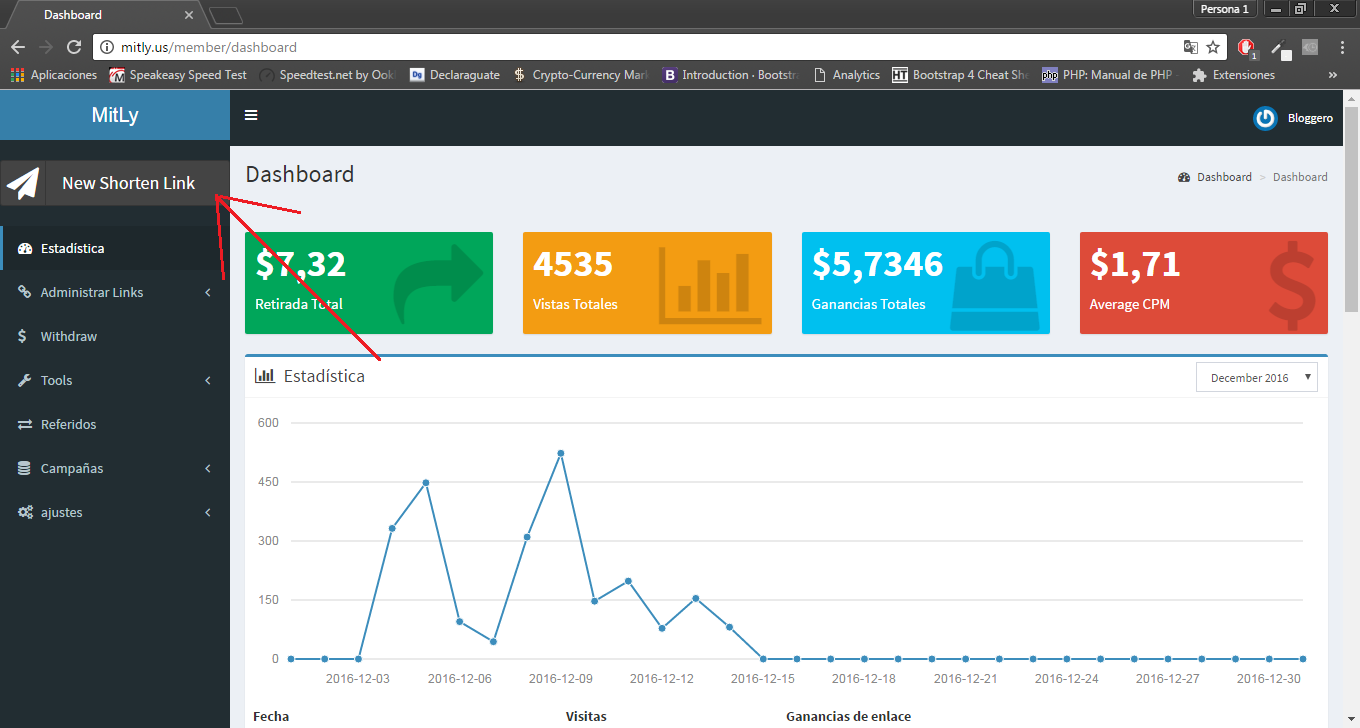
Task: Click the Ganancias de enlace column header
Action: 849,716
